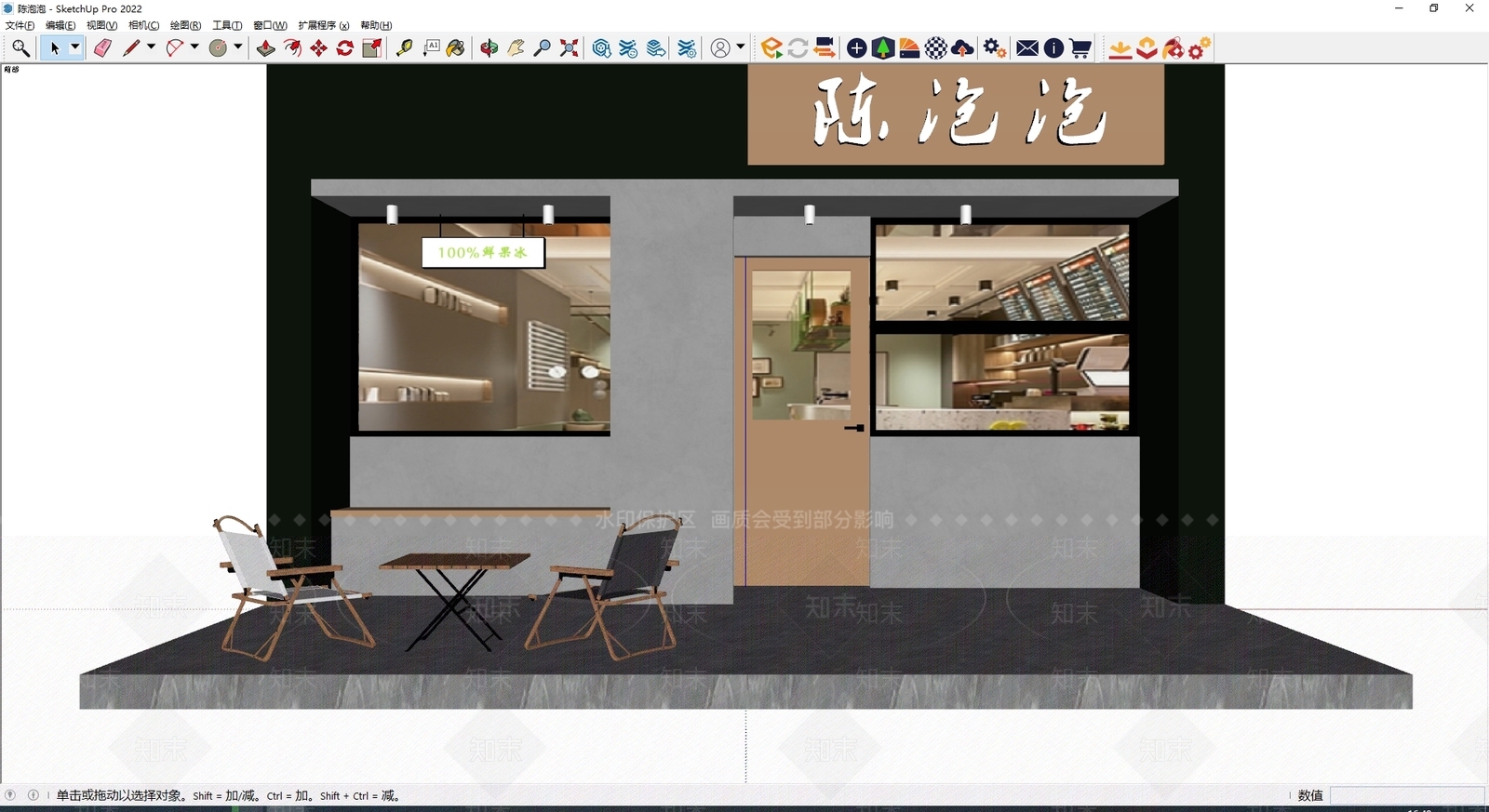Click the dark circle plus icon

(x=857, y=47)
